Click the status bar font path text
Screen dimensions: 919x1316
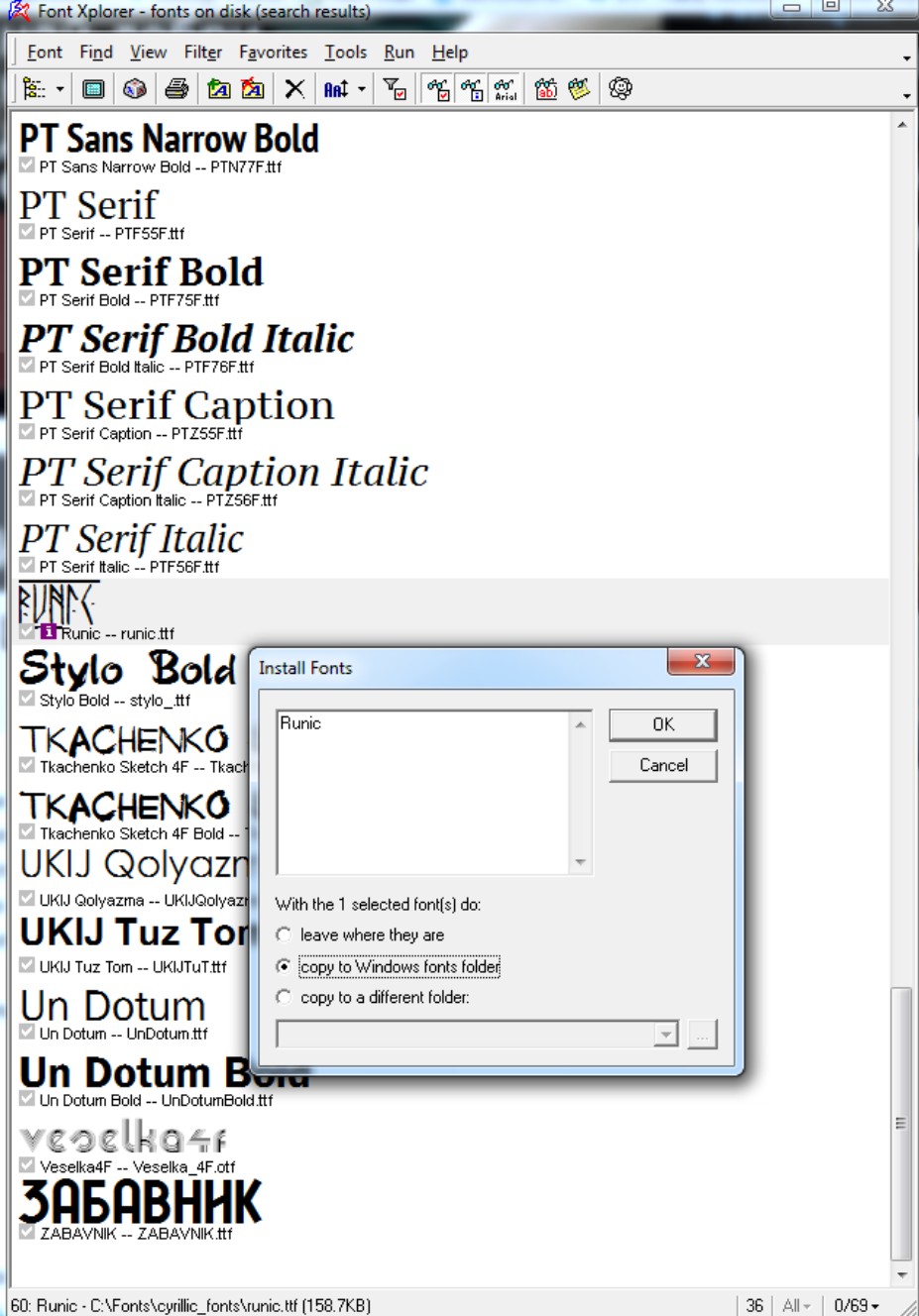tap(191, 1305)
